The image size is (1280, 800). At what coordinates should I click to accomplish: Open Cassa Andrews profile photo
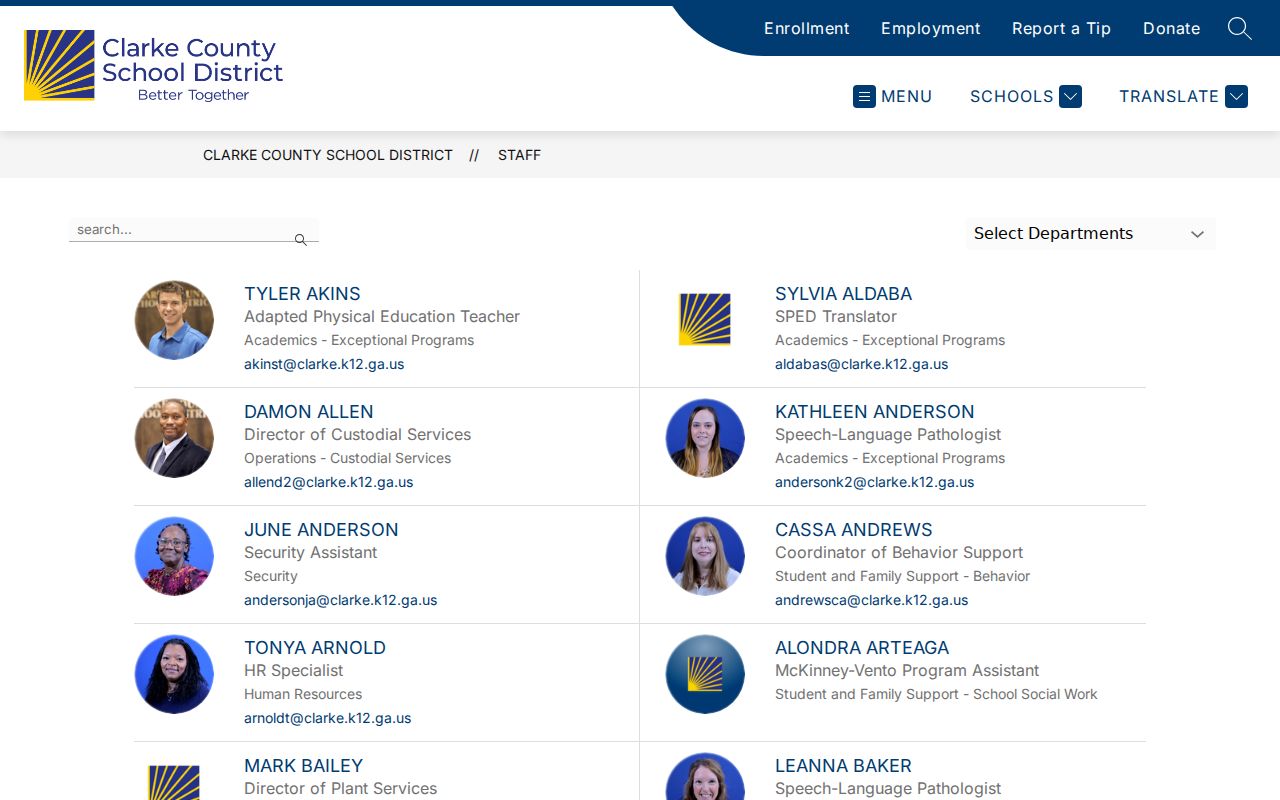click(x=705, y=556)
